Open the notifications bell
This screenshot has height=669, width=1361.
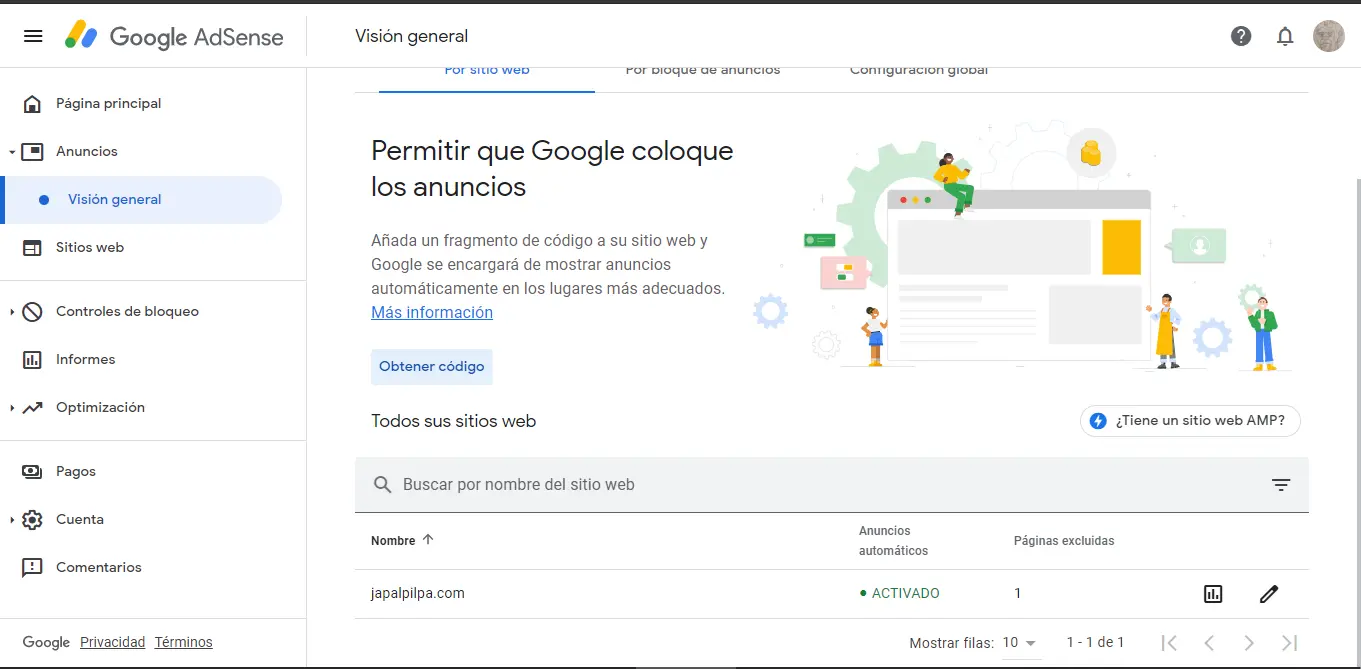[1285, 36]
